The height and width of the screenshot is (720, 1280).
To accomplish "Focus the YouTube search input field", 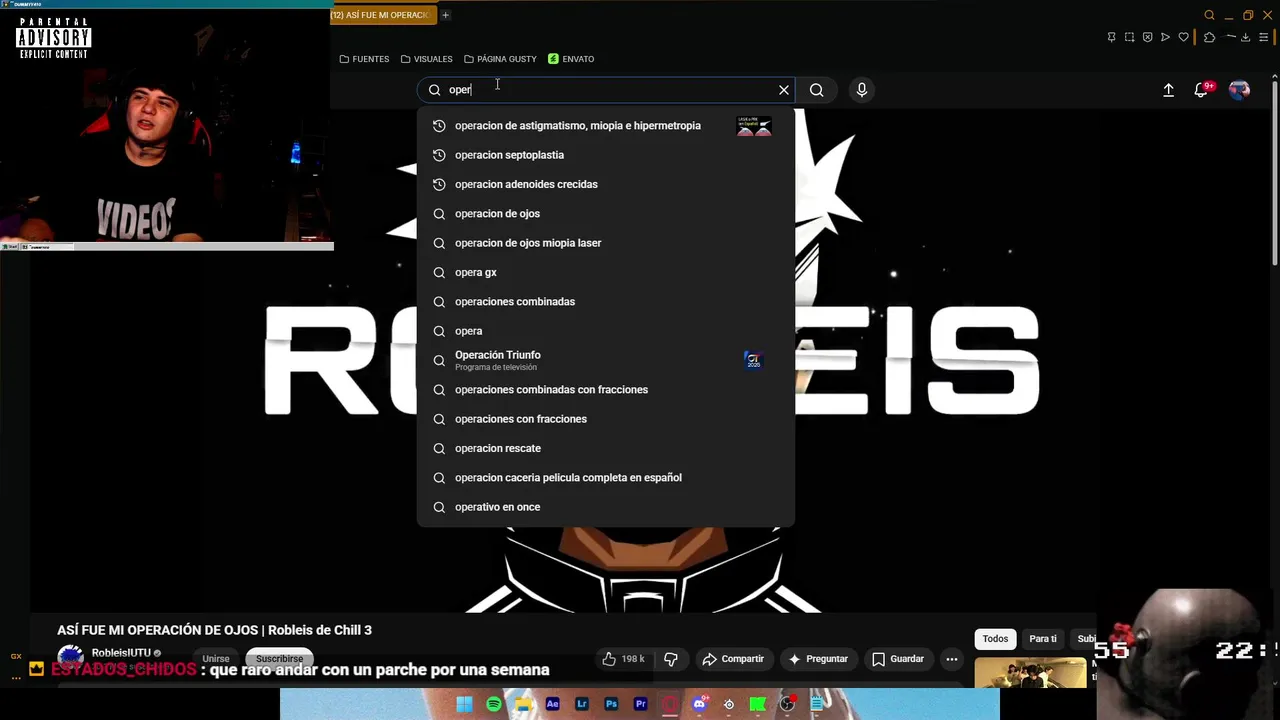I will click(607, 90).
